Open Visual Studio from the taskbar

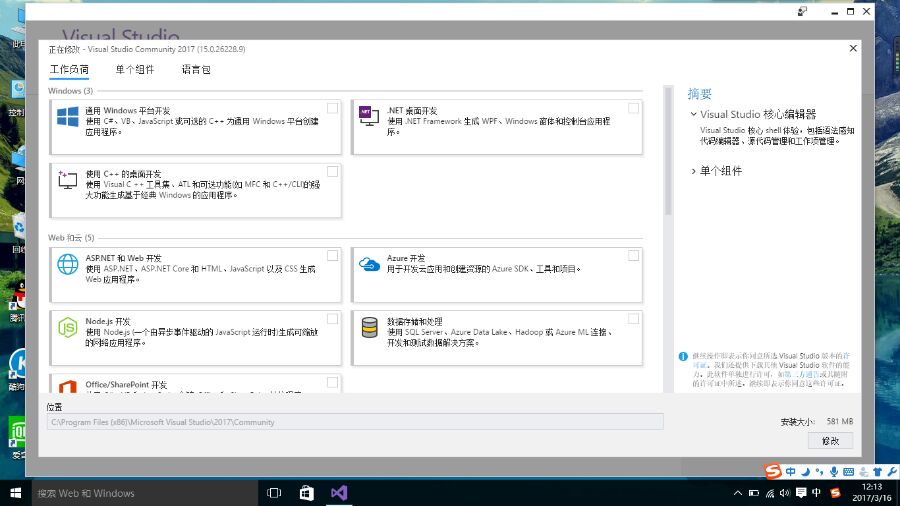click(x=339, y=493)
